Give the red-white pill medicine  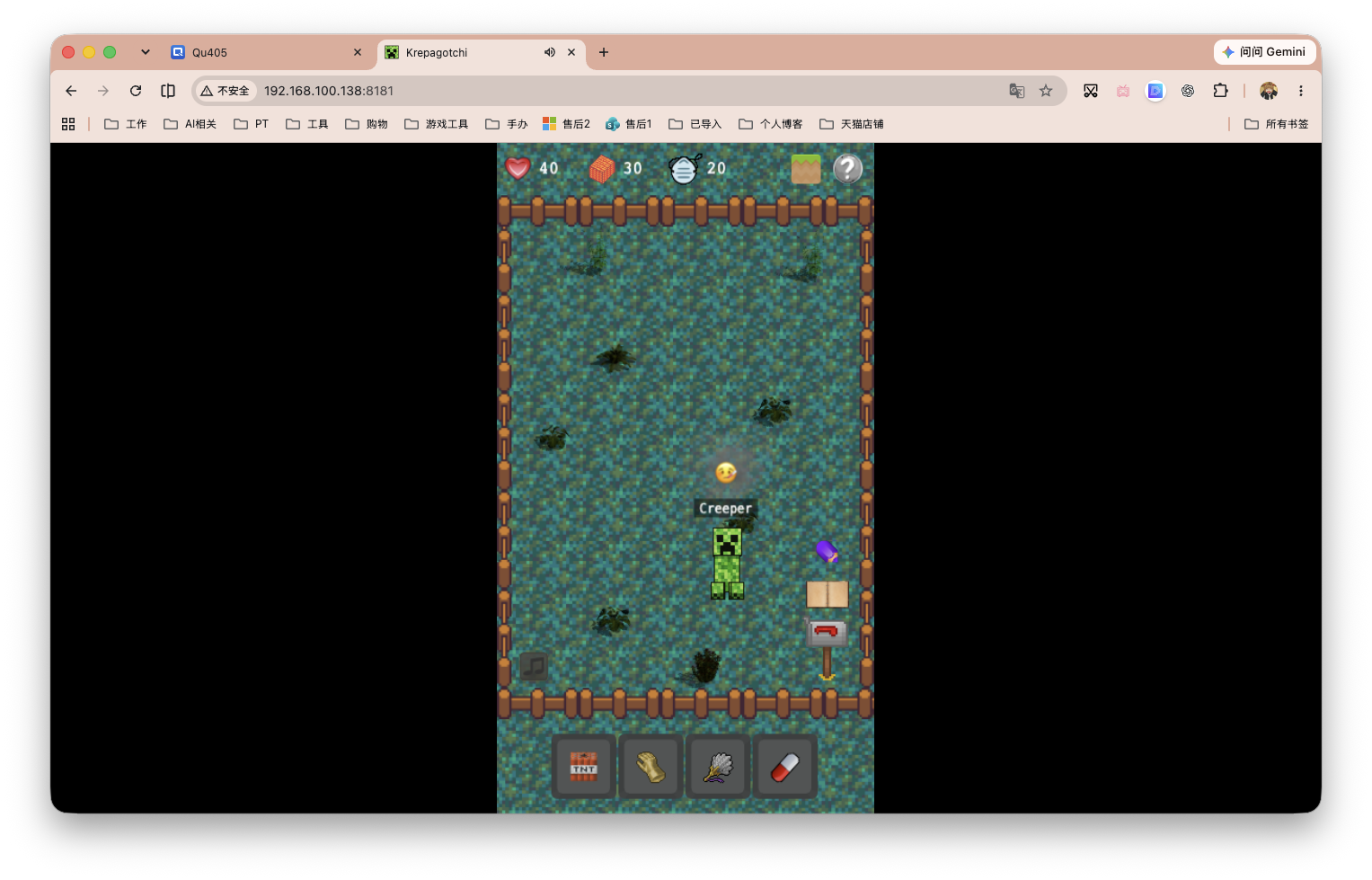coord(785,767)
